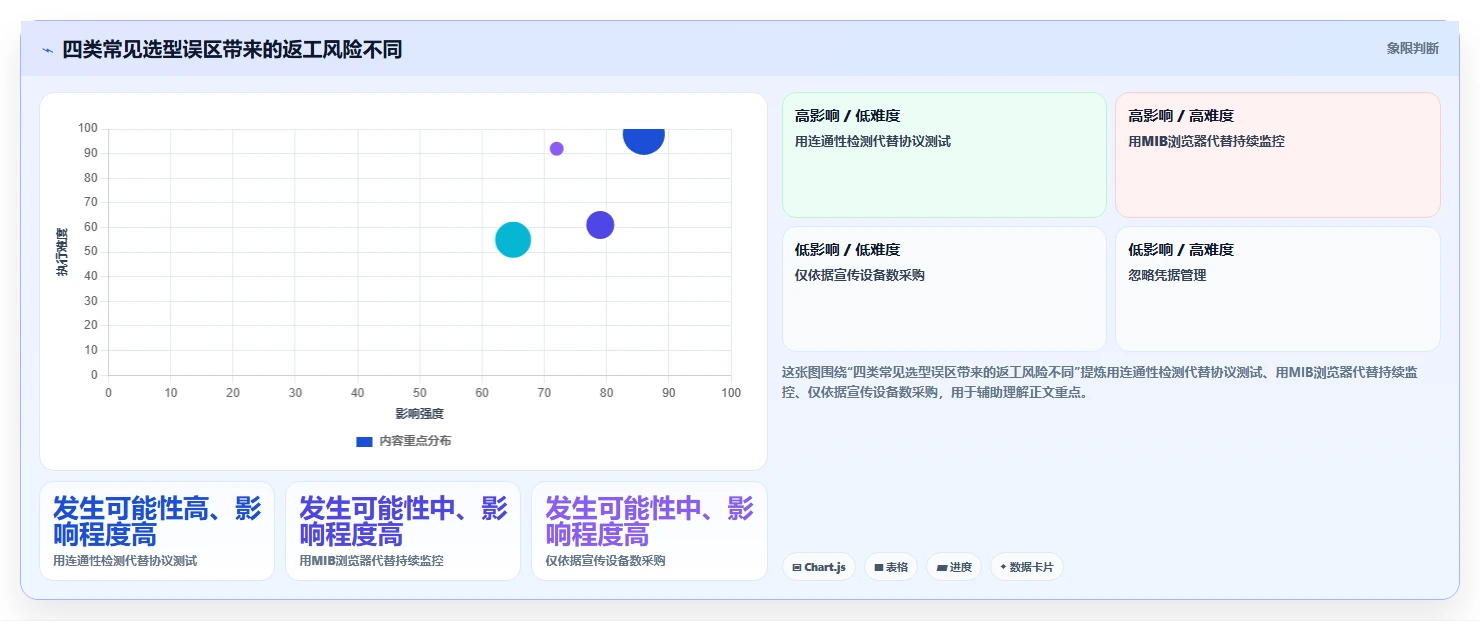Click the blue 发生可能性高、影响程度高 stat heading
This screenshot has width=1480, height=621.
pyautogui.click(x=157, y=520)
